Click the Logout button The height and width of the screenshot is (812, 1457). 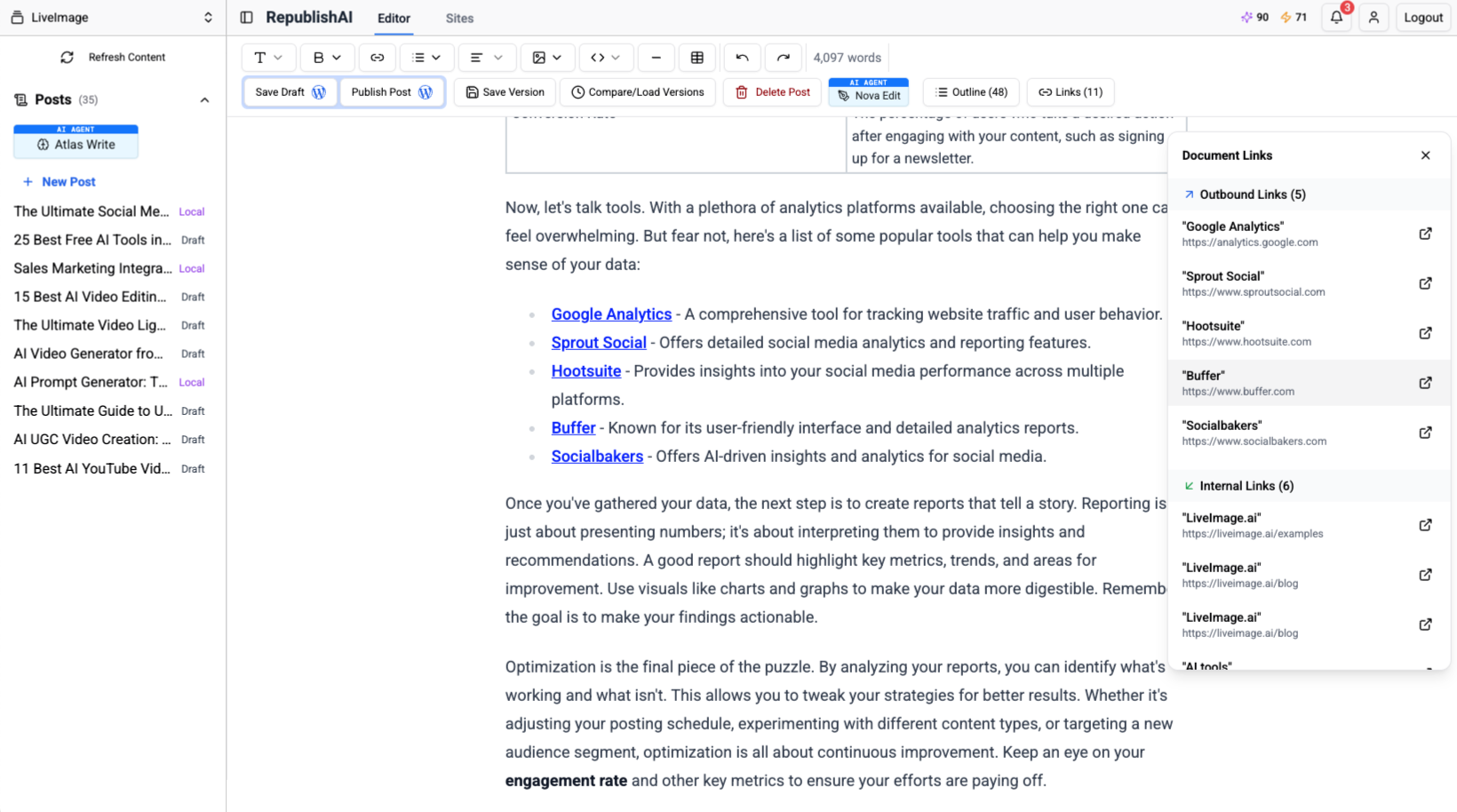point(1423,17)
